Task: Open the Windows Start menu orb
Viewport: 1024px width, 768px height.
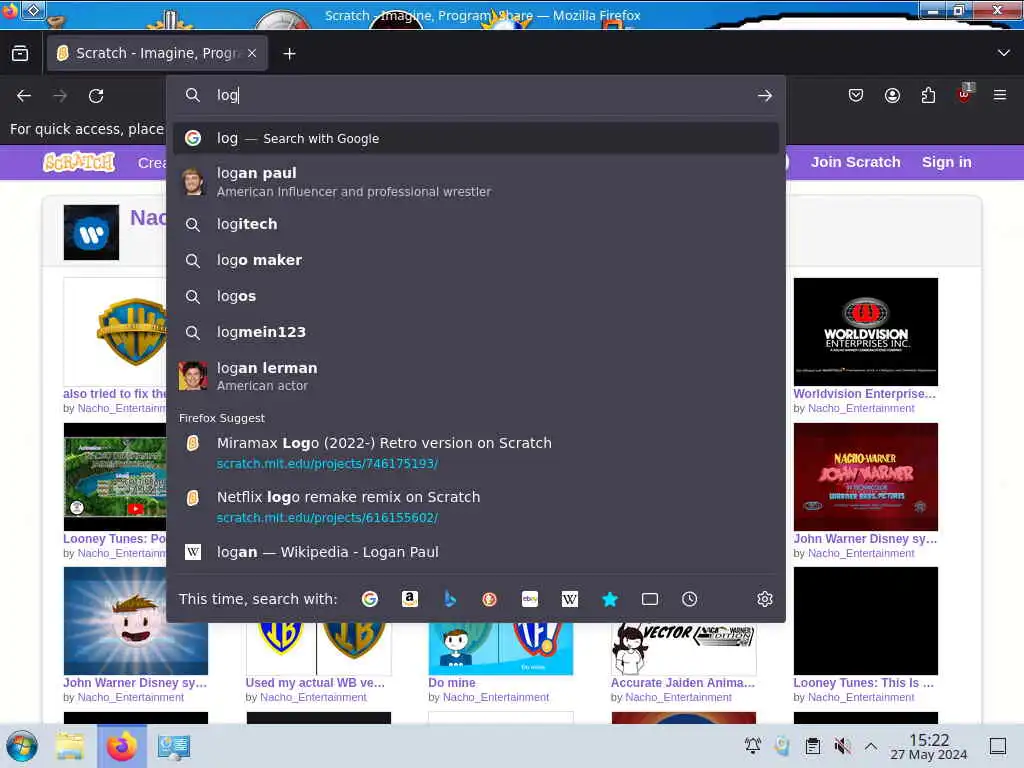Action: pos(22,746)
